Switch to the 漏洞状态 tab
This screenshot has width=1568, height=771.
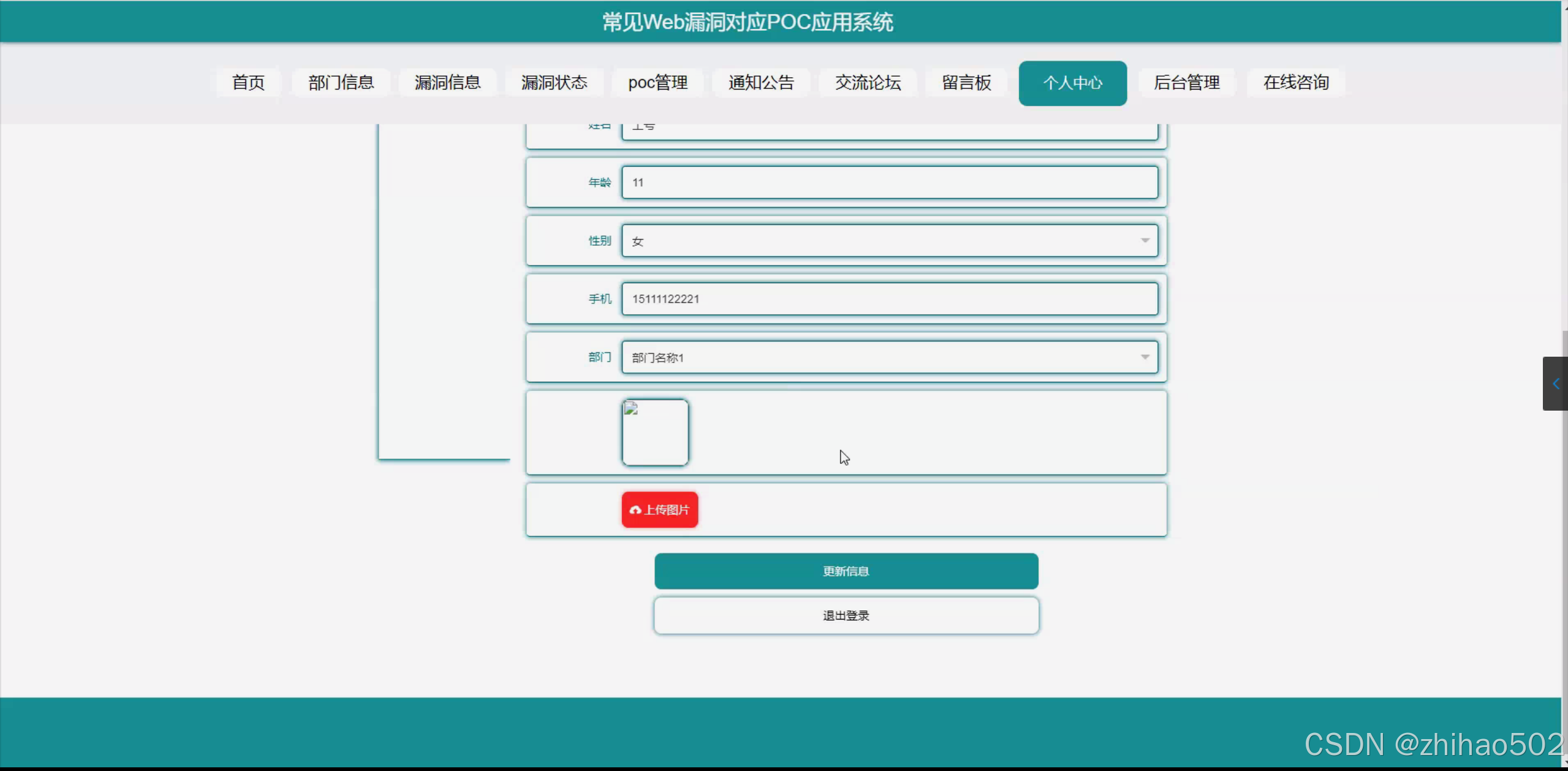(x=554, y=82)
